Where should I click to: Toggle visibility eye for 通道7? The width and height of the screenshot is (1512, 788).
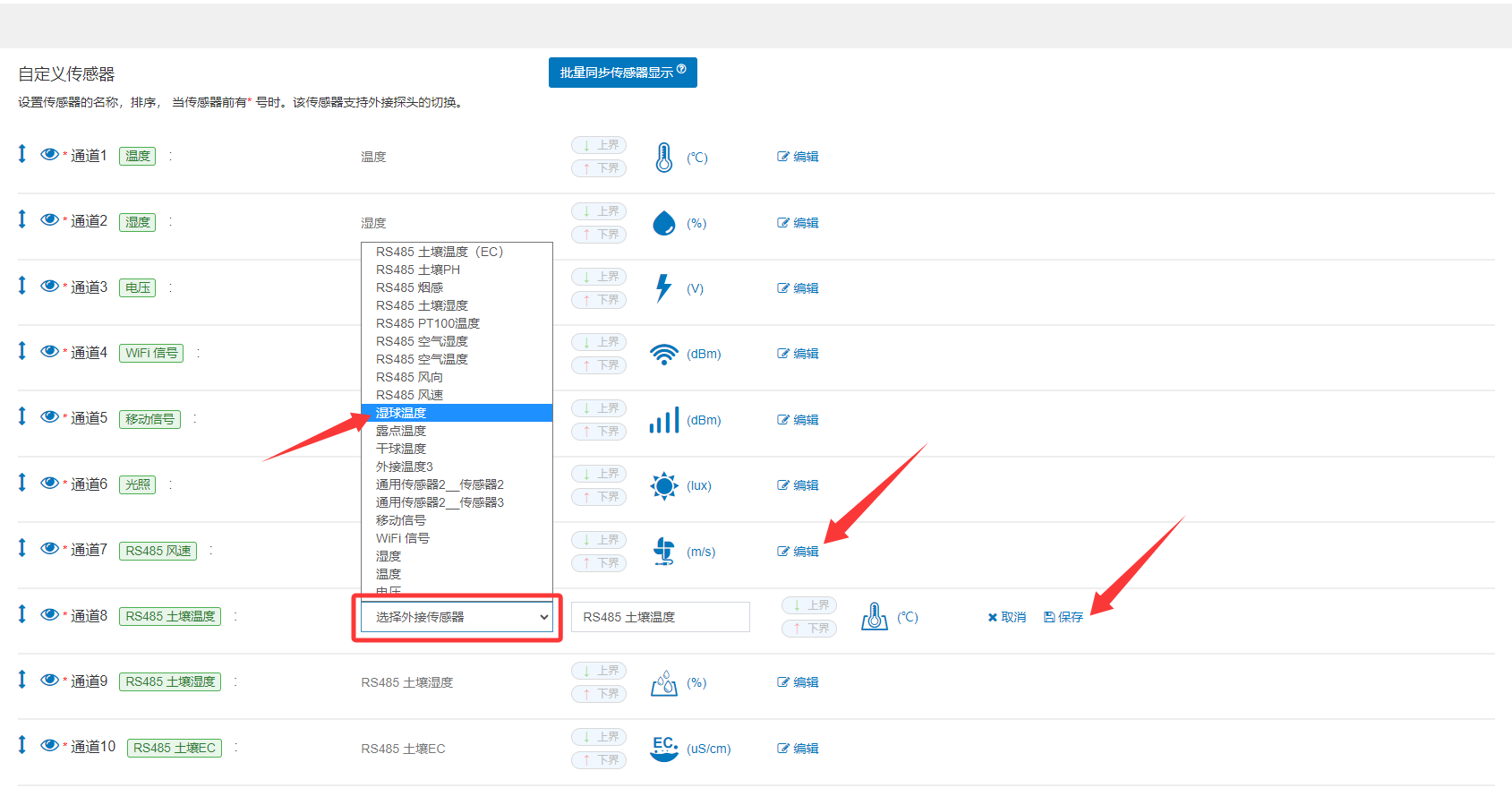pyautogui.click(x=49, y=548)
